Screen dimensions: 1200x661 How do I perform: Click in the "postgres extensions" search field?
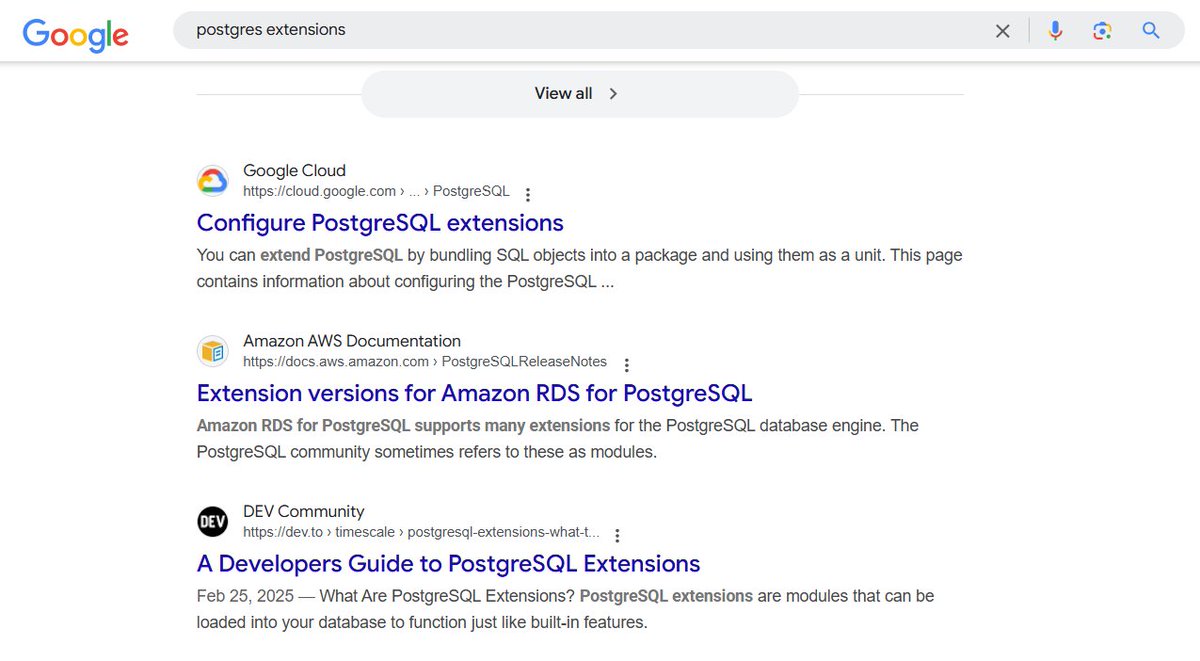580,31
